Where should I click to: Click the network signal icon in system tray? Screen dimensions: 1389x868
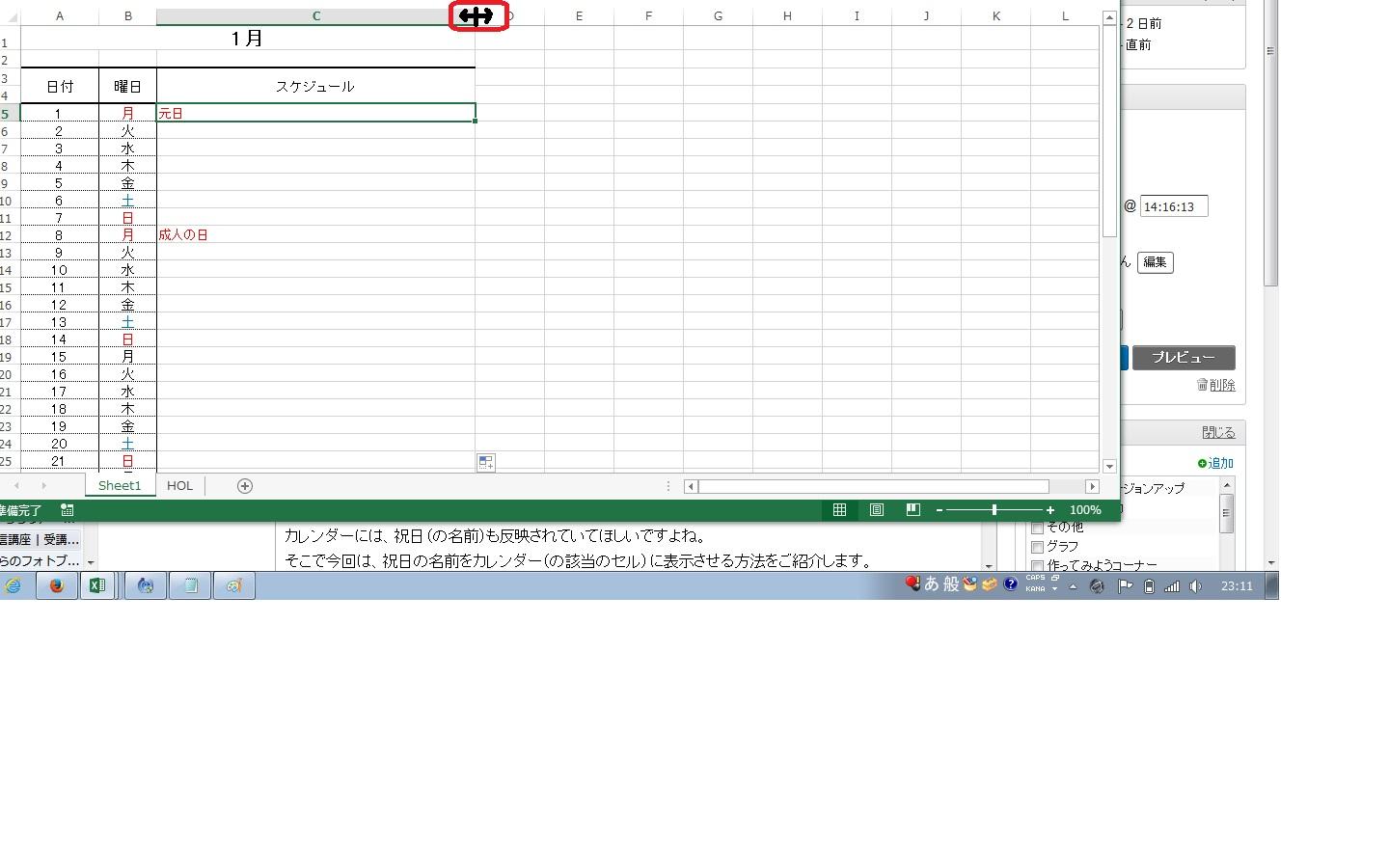pyautogui.click(x=1172, y=585)
